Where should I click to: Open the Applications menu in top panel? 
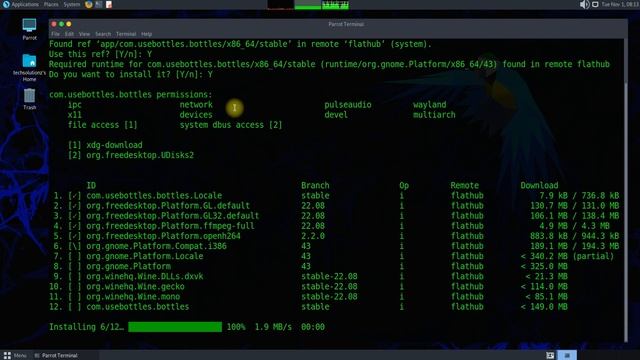[x=20, y=4]
